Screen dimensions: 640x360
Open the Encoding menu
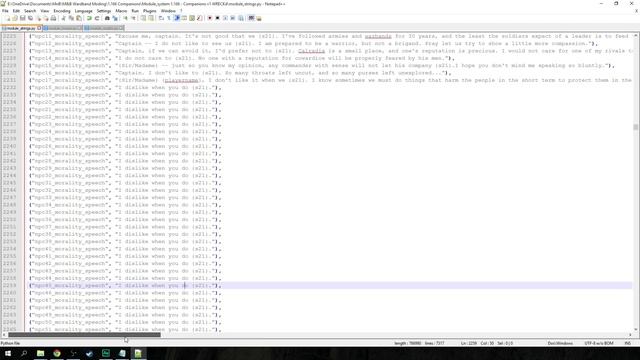[x=62, y=11]
